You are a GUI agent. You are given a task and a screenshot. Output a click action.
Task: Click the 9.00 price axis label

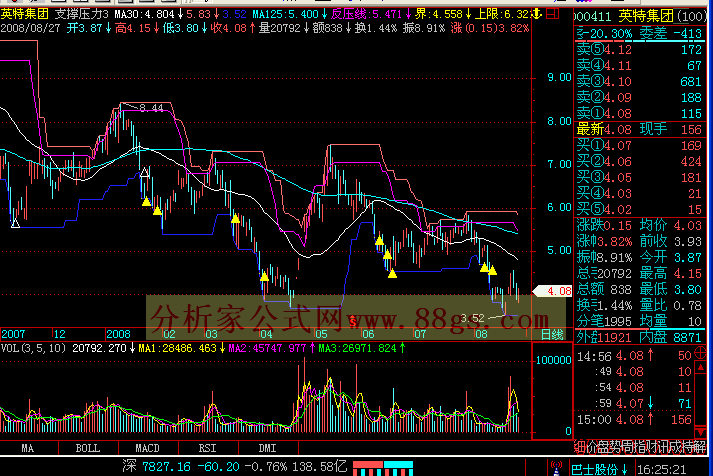click(x=559, y=77)
